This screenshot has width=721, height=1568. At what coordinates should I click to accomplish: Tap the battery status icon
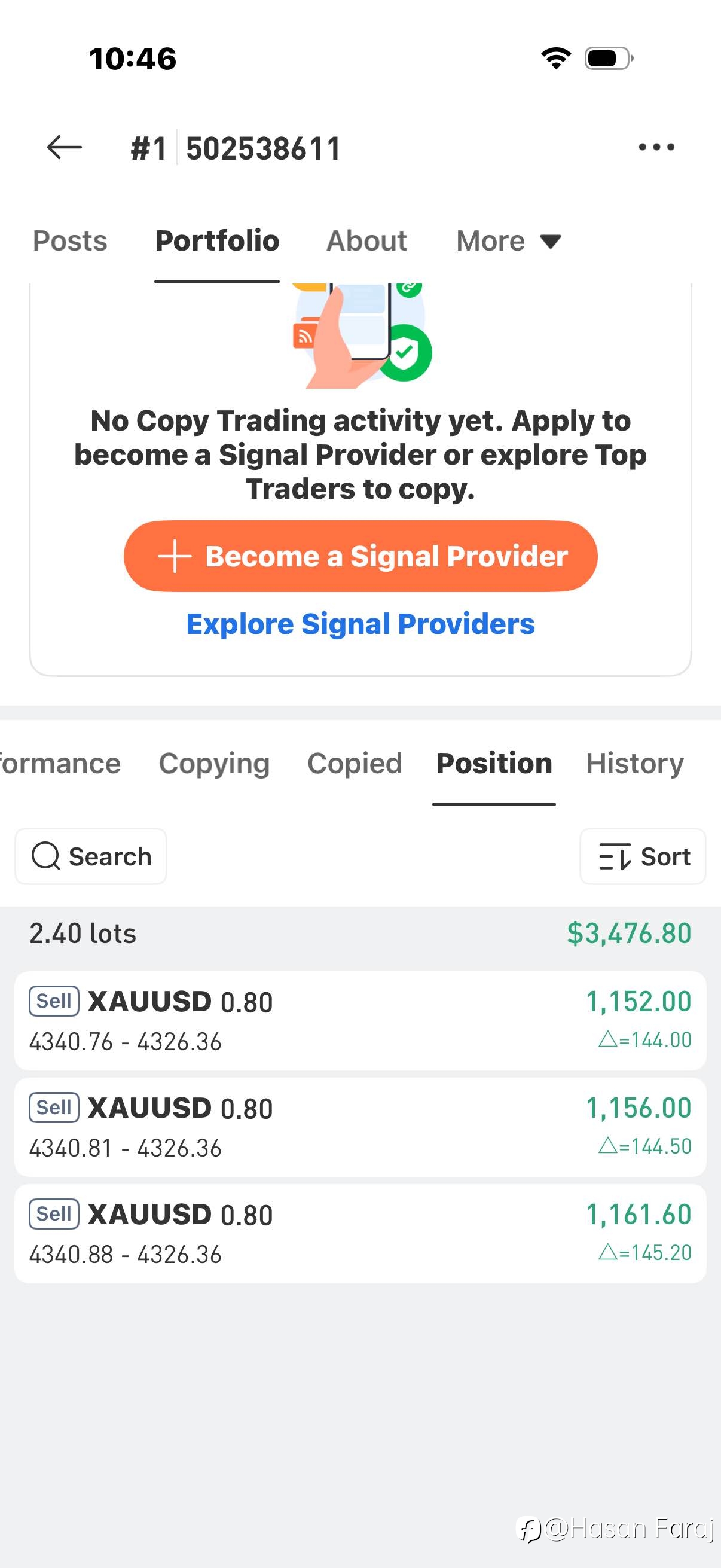click(x=609, y=59)
